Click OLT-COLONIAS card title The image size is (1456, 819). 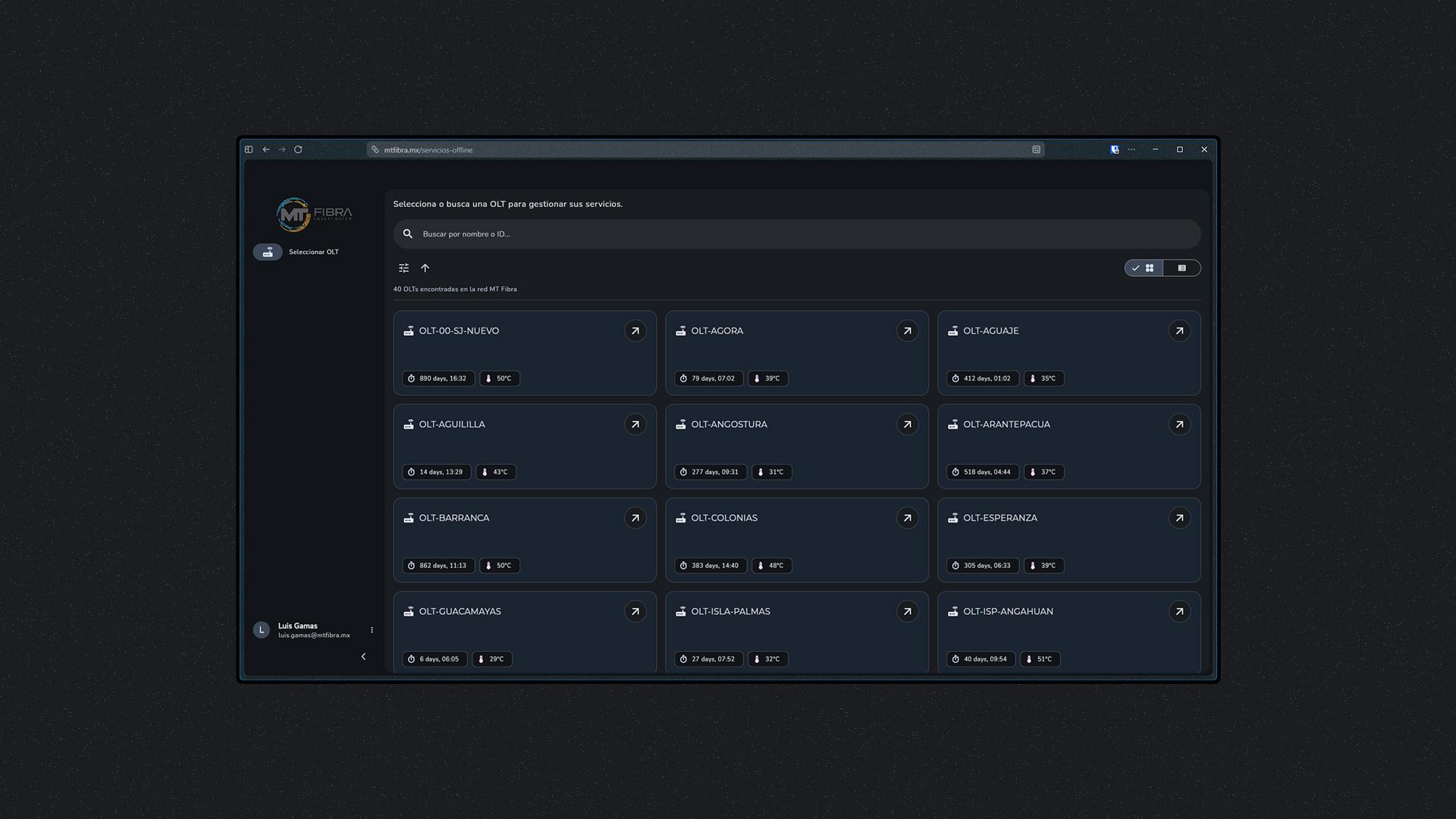(x=724, y=518)
